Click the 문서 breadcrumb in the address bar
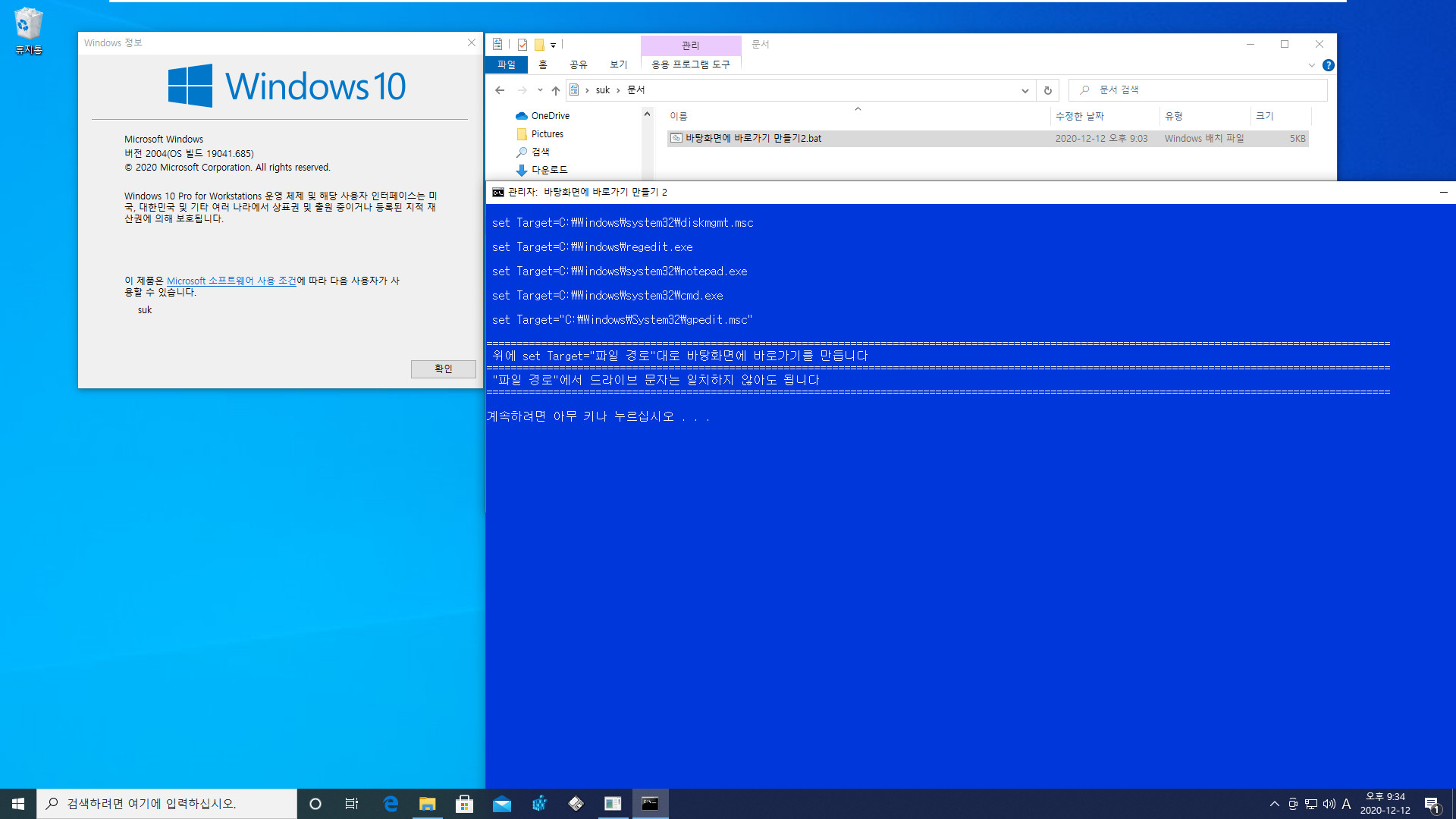This screenshot has height=819, width=1456. click(636, 90)
